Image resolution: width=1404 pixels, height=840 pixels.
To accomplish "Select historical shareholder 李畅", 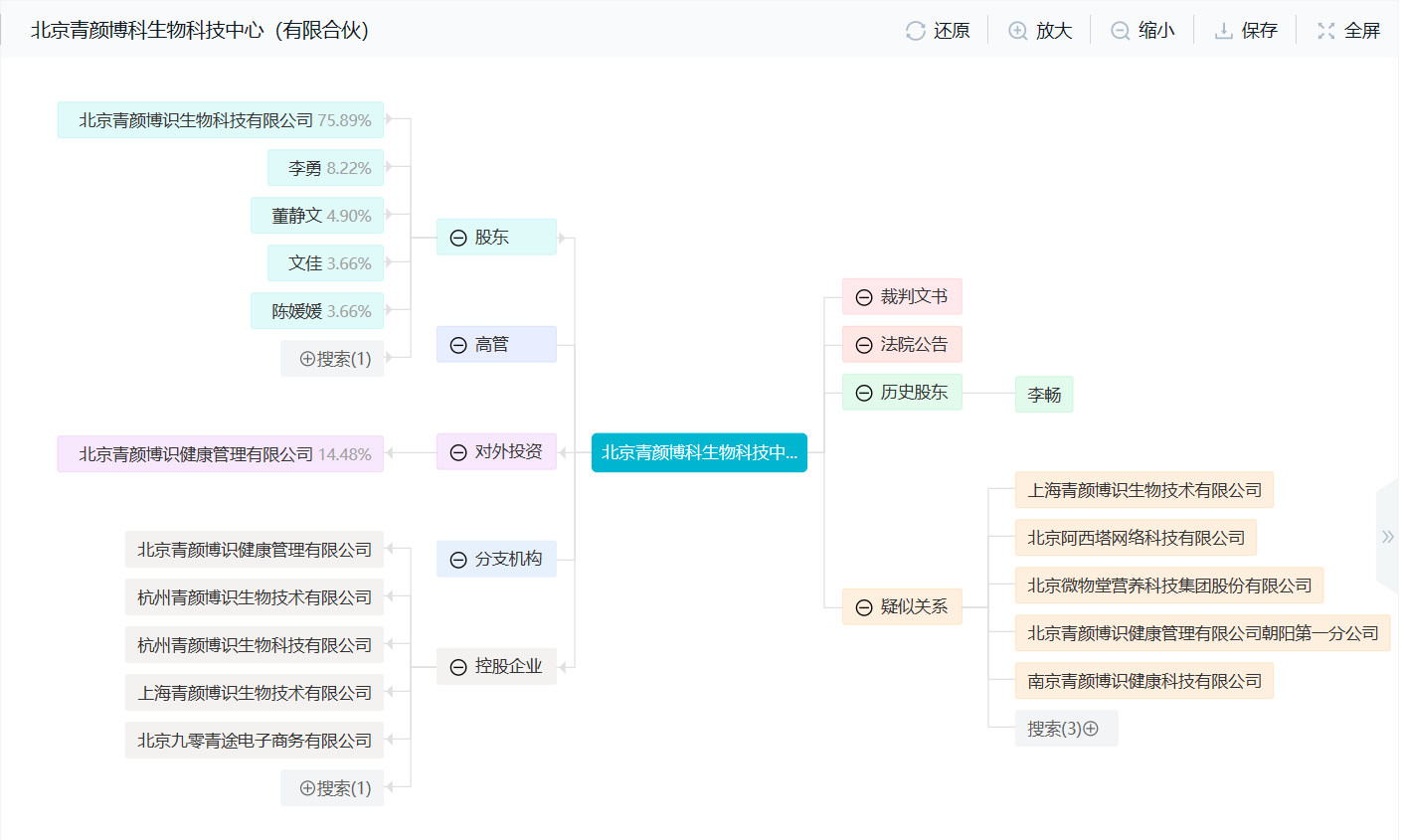I will coord(1043,395).
